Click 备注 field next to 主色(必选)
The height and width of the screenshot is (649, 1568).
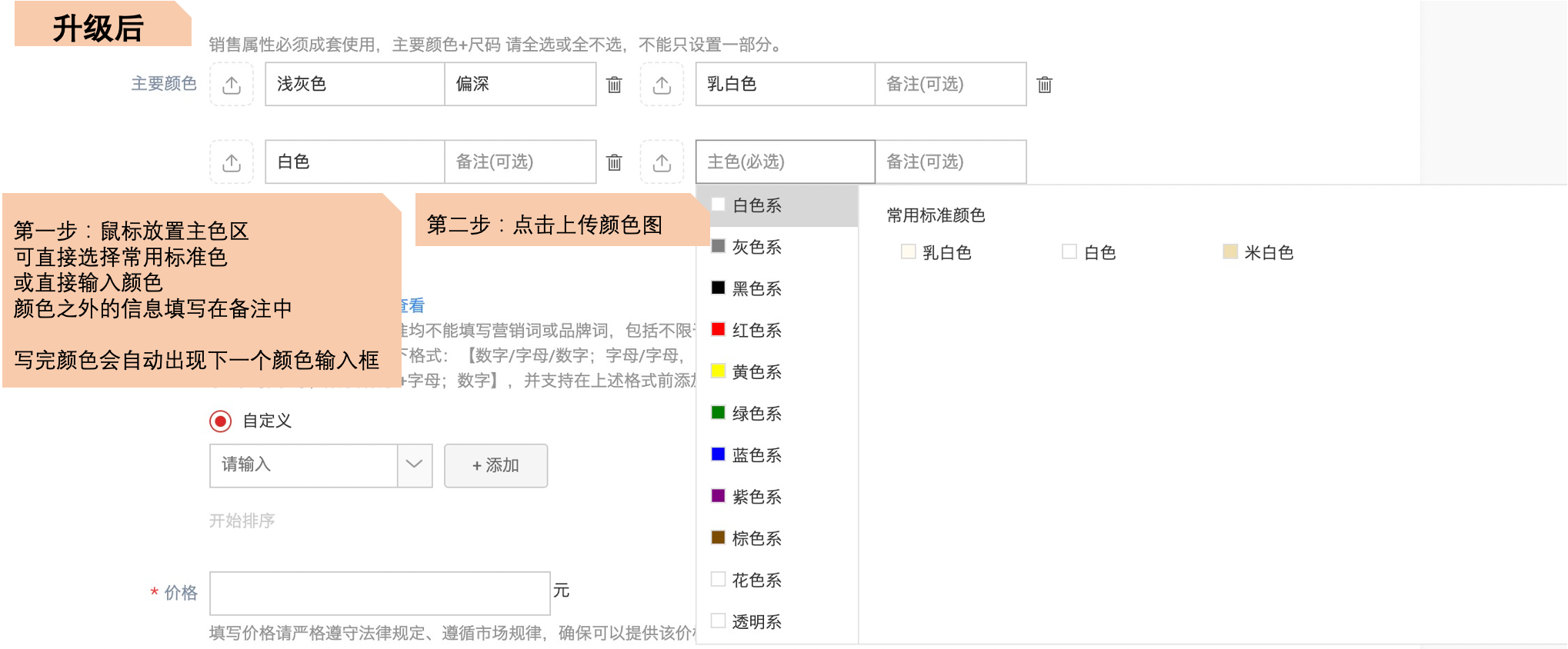click(950, 162)
